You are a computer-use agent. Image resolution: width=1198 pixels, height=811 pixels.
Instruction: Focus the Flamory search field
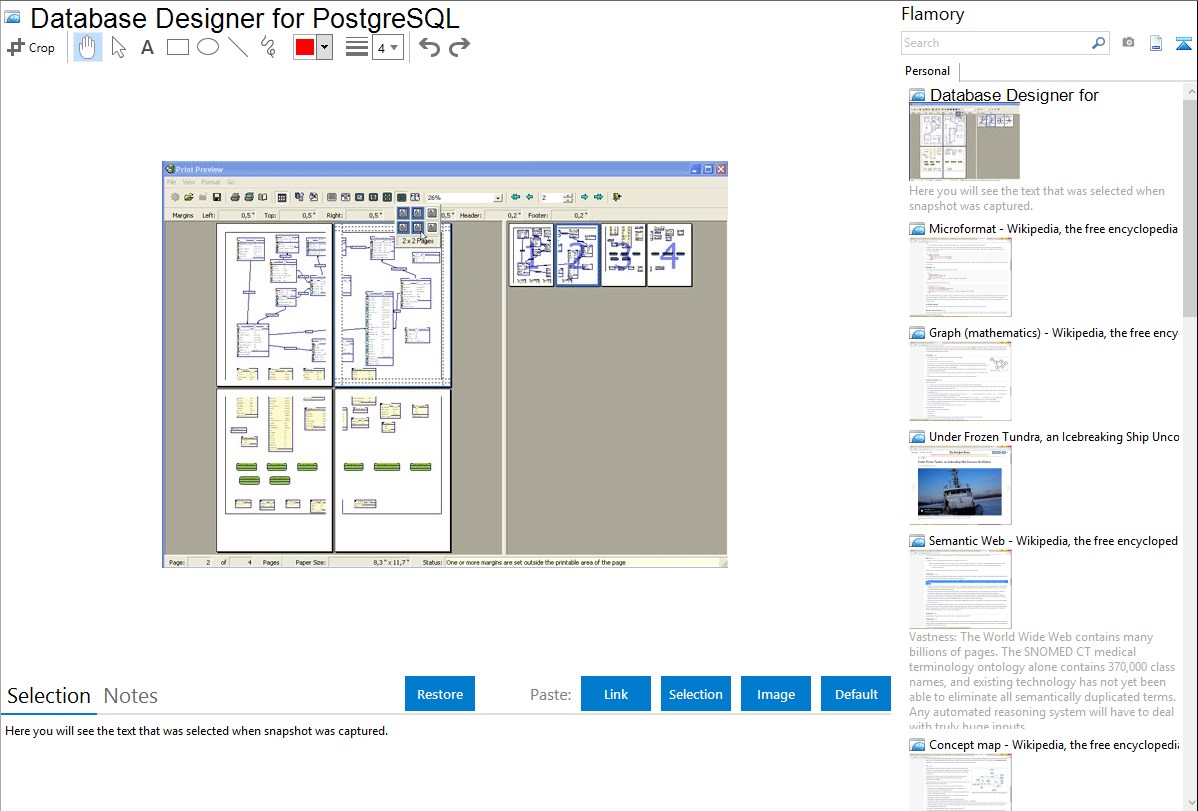995,43
